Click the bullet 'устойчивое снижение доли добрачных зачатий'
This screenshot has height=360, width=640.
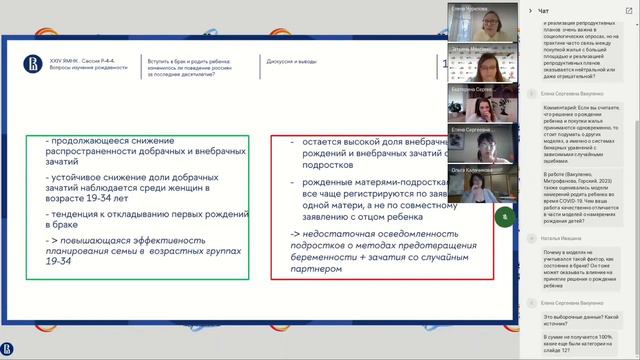(132, 188)
